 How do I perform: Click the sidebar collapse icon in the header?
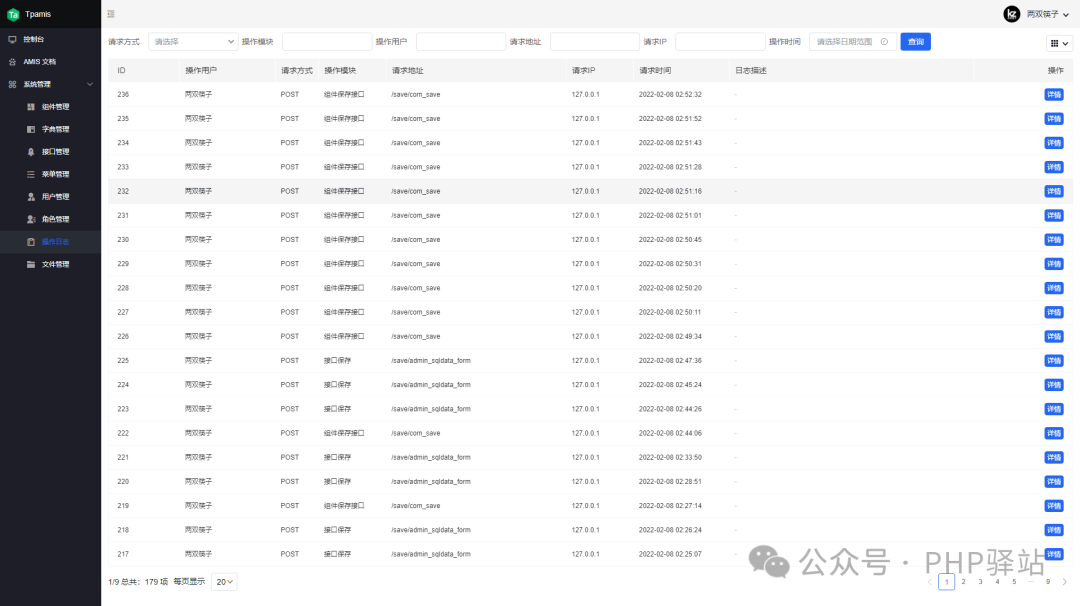(110, 13)
